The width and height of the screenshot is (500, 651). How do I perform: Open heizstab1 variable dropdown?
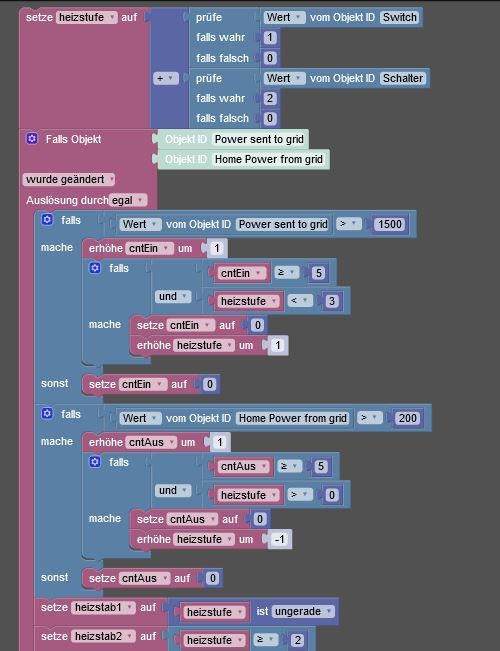coord(103,607)
